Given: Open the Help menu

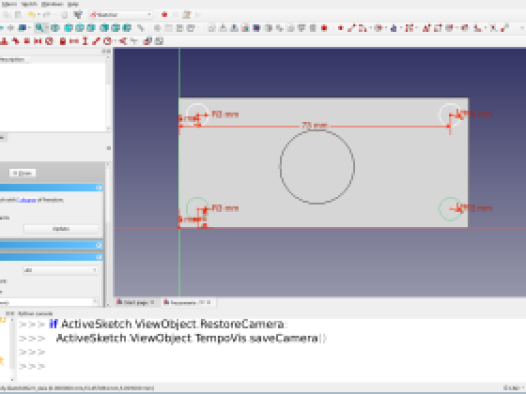Looking at the screenshot, I should [73, 4].
